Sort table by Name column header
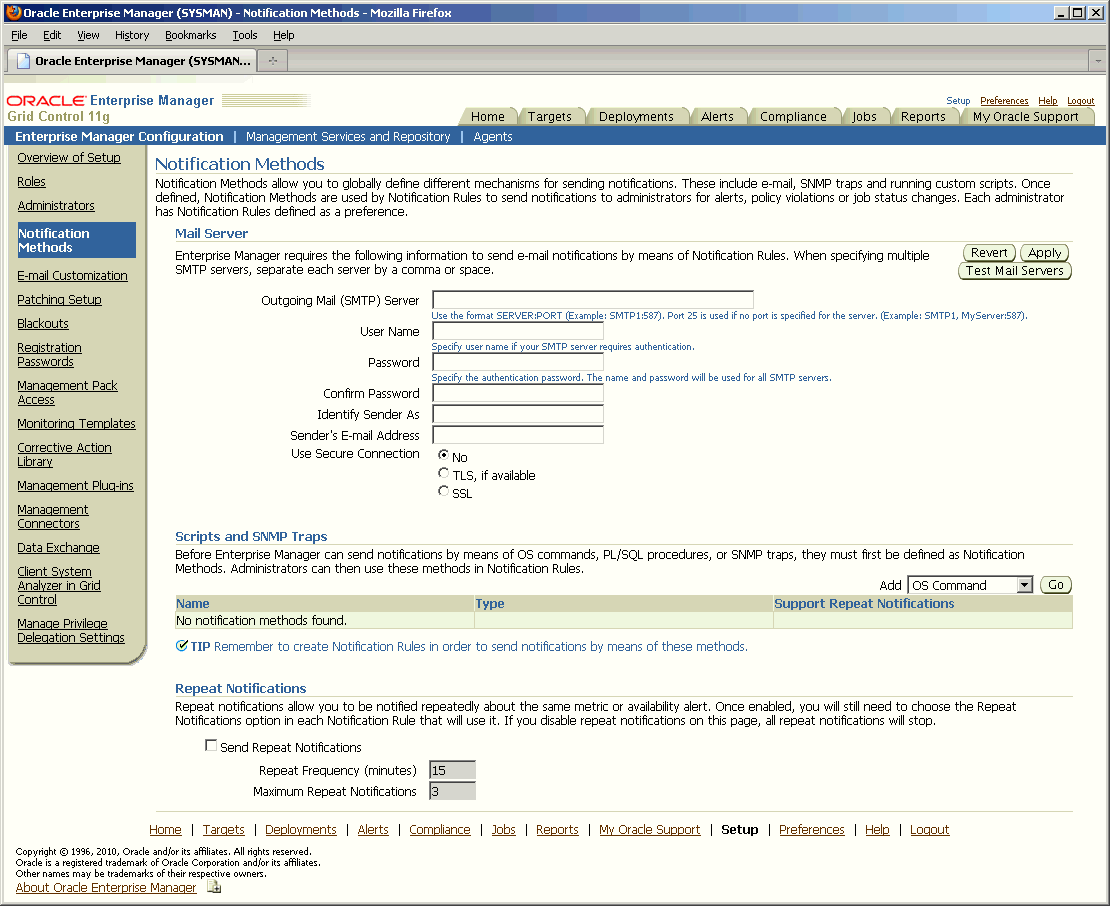 tap(193, 604)
